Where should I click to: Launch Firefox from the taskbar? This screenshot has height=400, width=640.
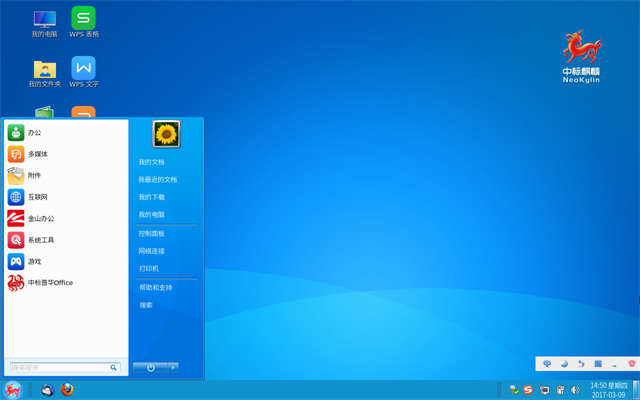[x=67, y=390]
